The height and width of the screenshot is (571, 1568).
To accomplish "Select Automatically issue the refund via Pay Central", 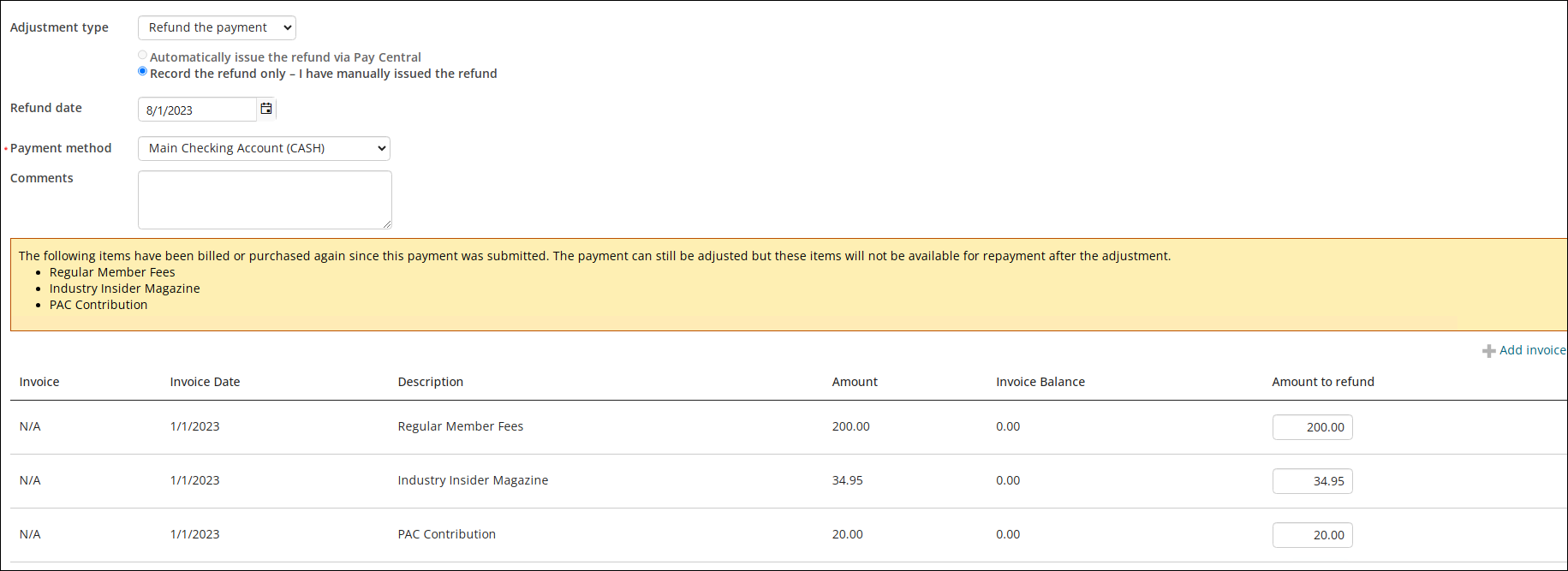I will (x=142, y=55).
